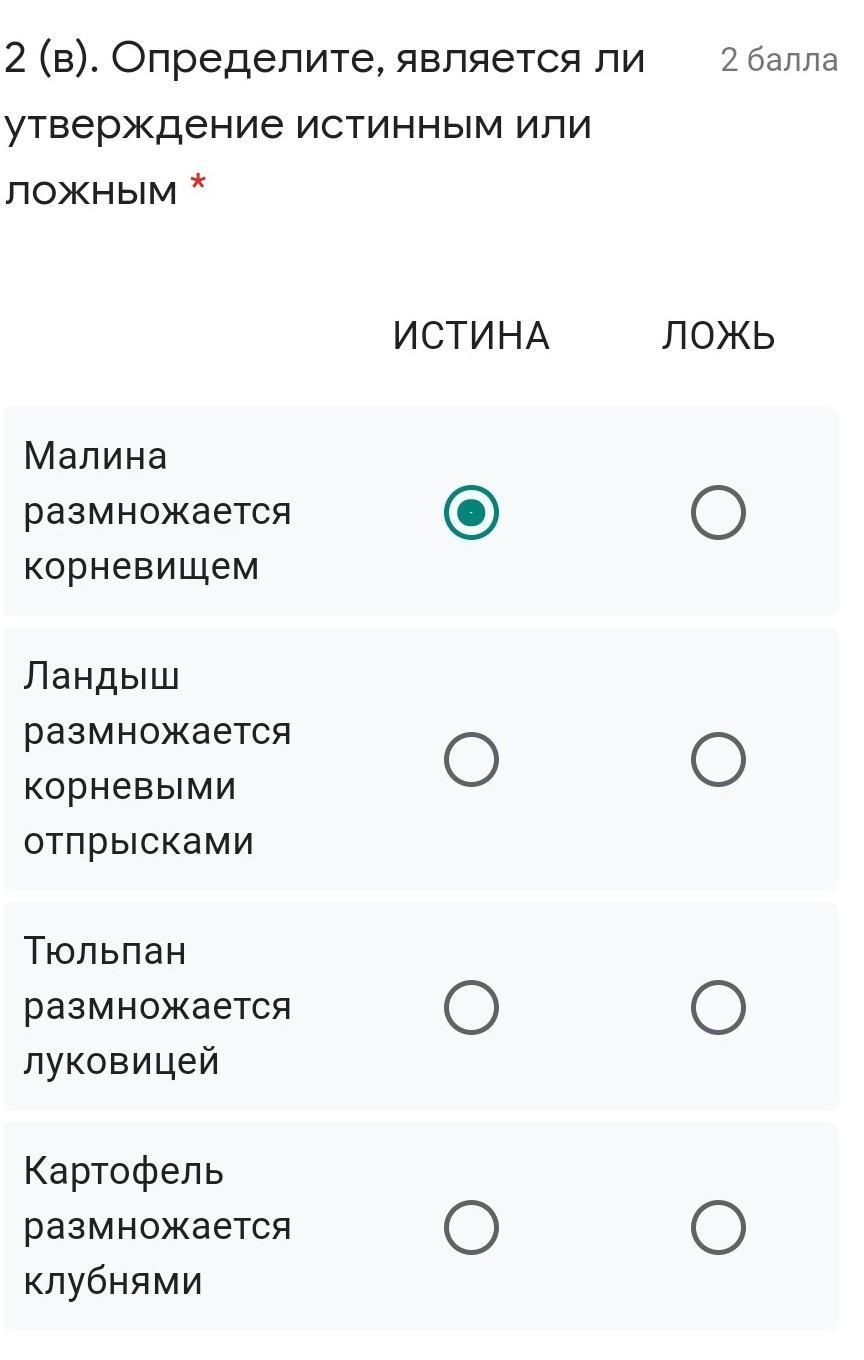The height and width of the screenshot is (1360, 864).
Task: Click the word Малина in first row
Action: 95,456
